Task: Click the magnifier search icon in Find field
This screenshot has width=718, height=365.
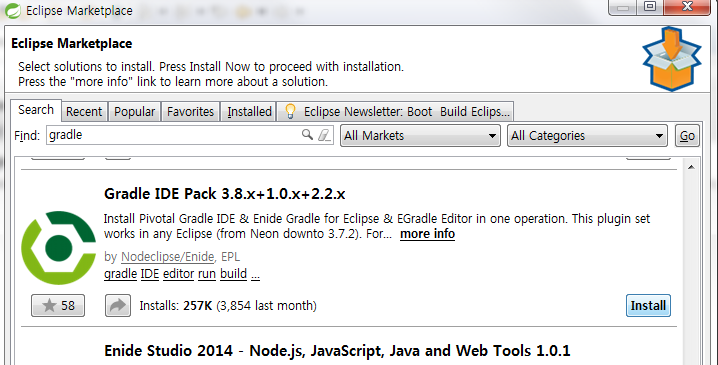Action: (307, 135)
